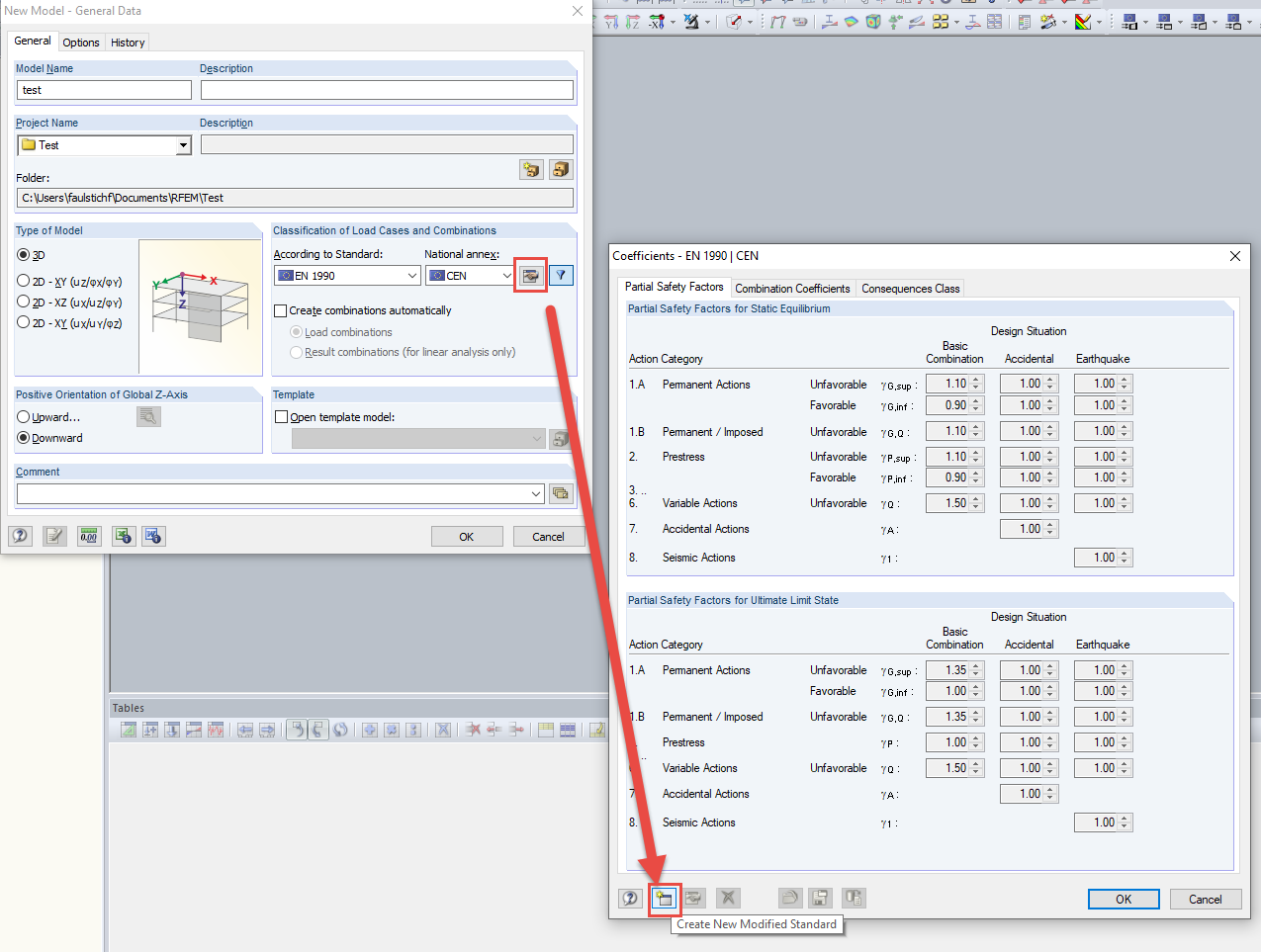
Task: Check Open template model checkbox
Action: pyautogui.click(x=281, y=417)
